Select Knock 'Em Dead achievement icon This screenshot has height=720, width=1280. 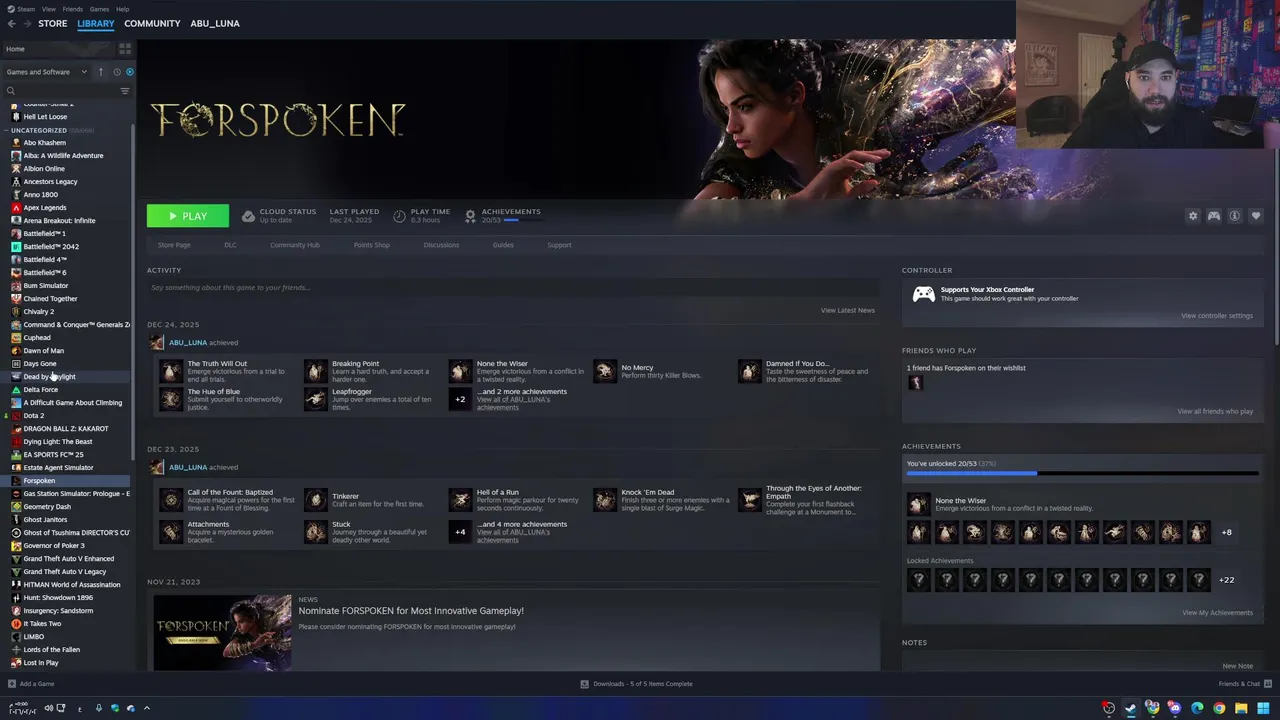point(604,500)
